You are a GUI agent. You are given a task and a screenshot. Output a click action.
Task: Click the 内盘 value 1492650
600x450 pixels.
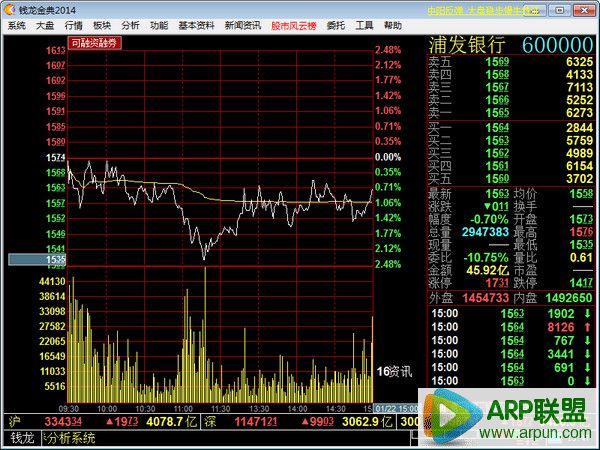pyautogui.click(x=569, y=298)
